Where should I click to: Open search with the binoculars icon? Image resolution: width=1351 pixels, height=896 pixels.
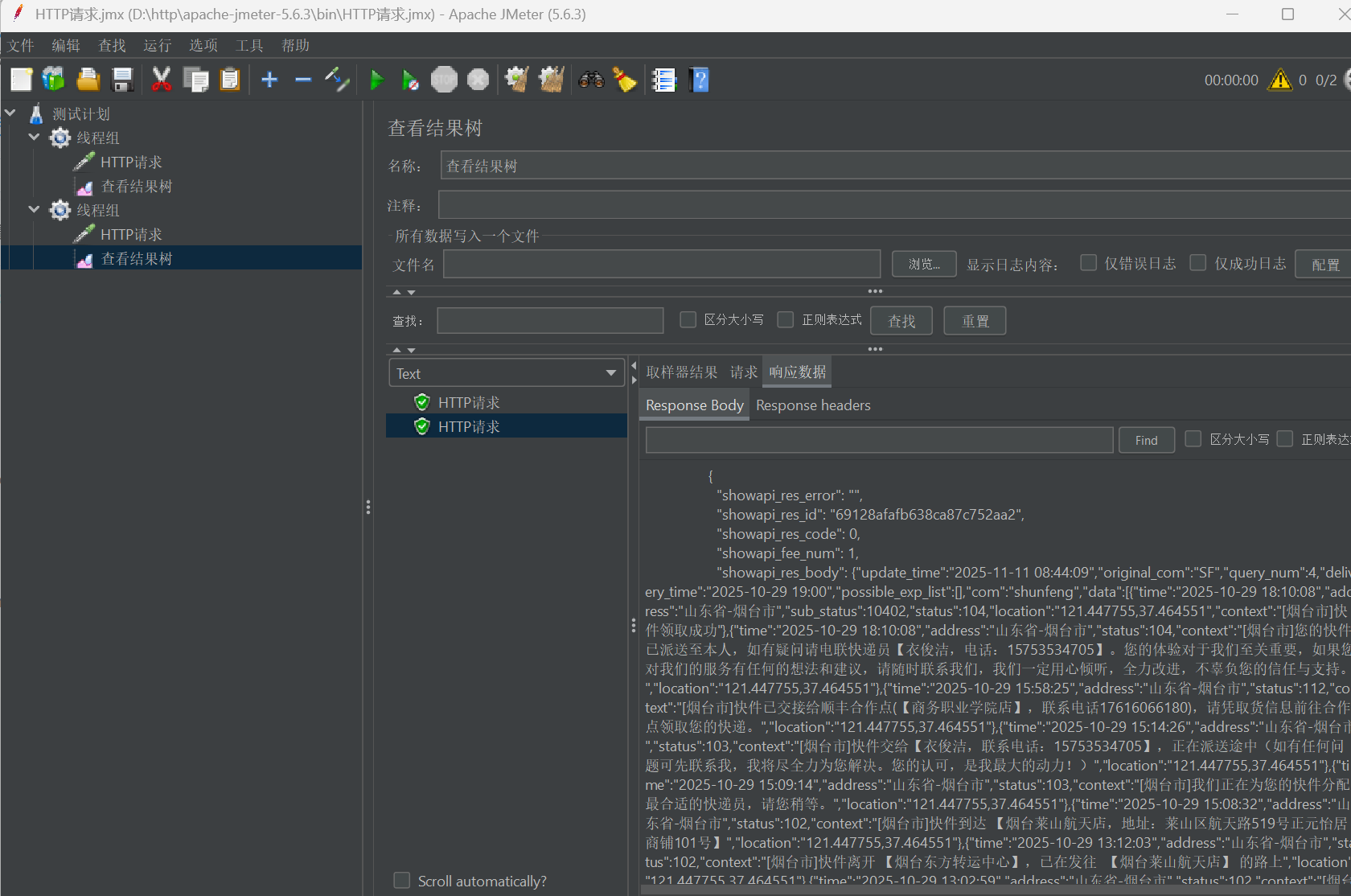point(591,80)
